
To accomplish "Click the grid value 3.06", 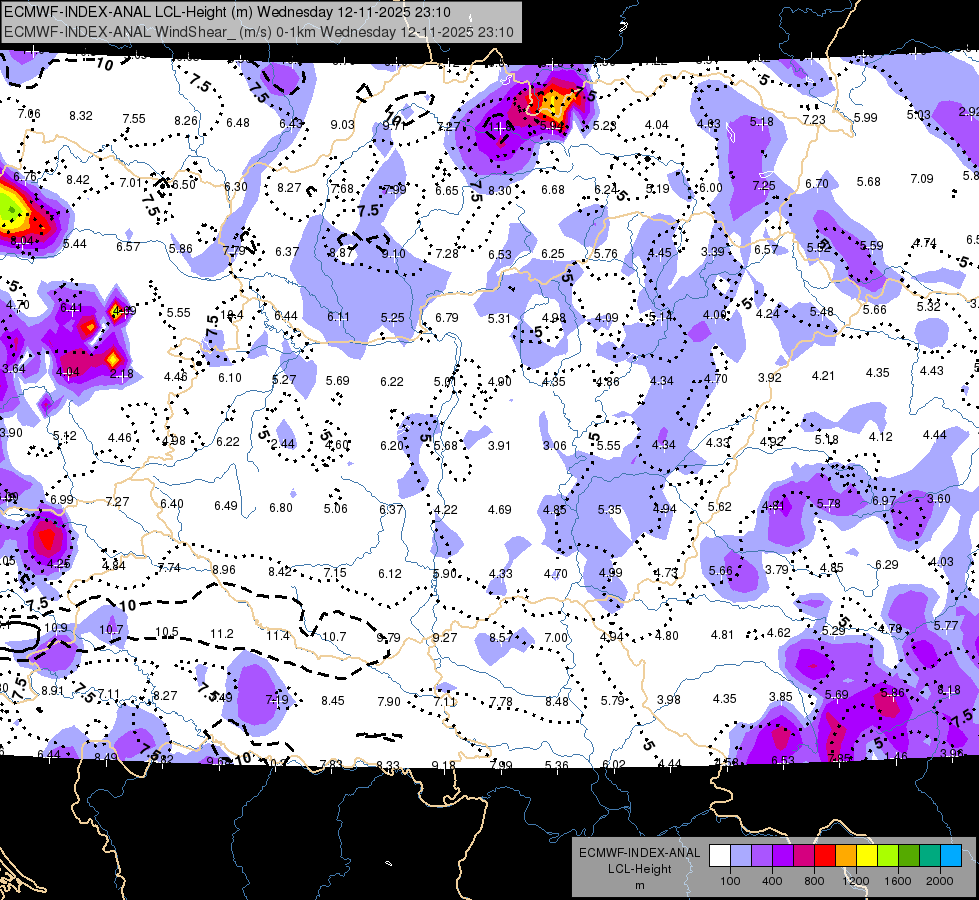I will [554, 445].
